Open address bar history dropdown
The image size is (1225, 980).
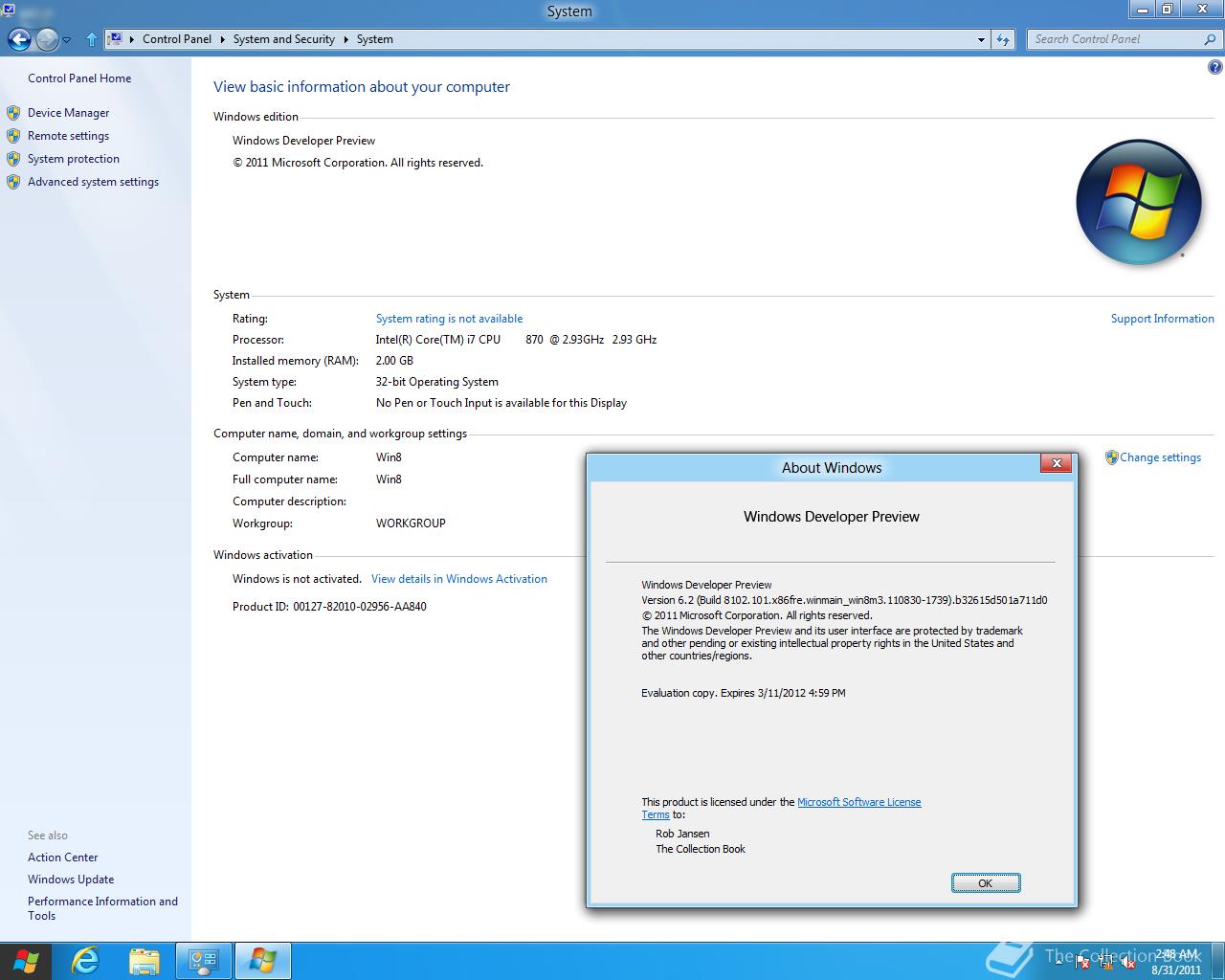click(981, 39)
